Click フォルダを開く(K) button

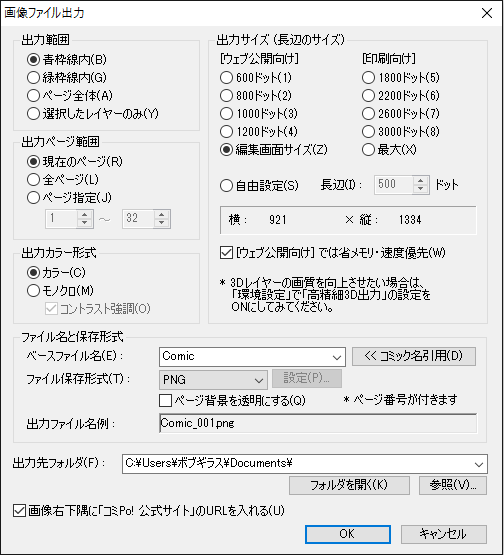click(349, 485)
